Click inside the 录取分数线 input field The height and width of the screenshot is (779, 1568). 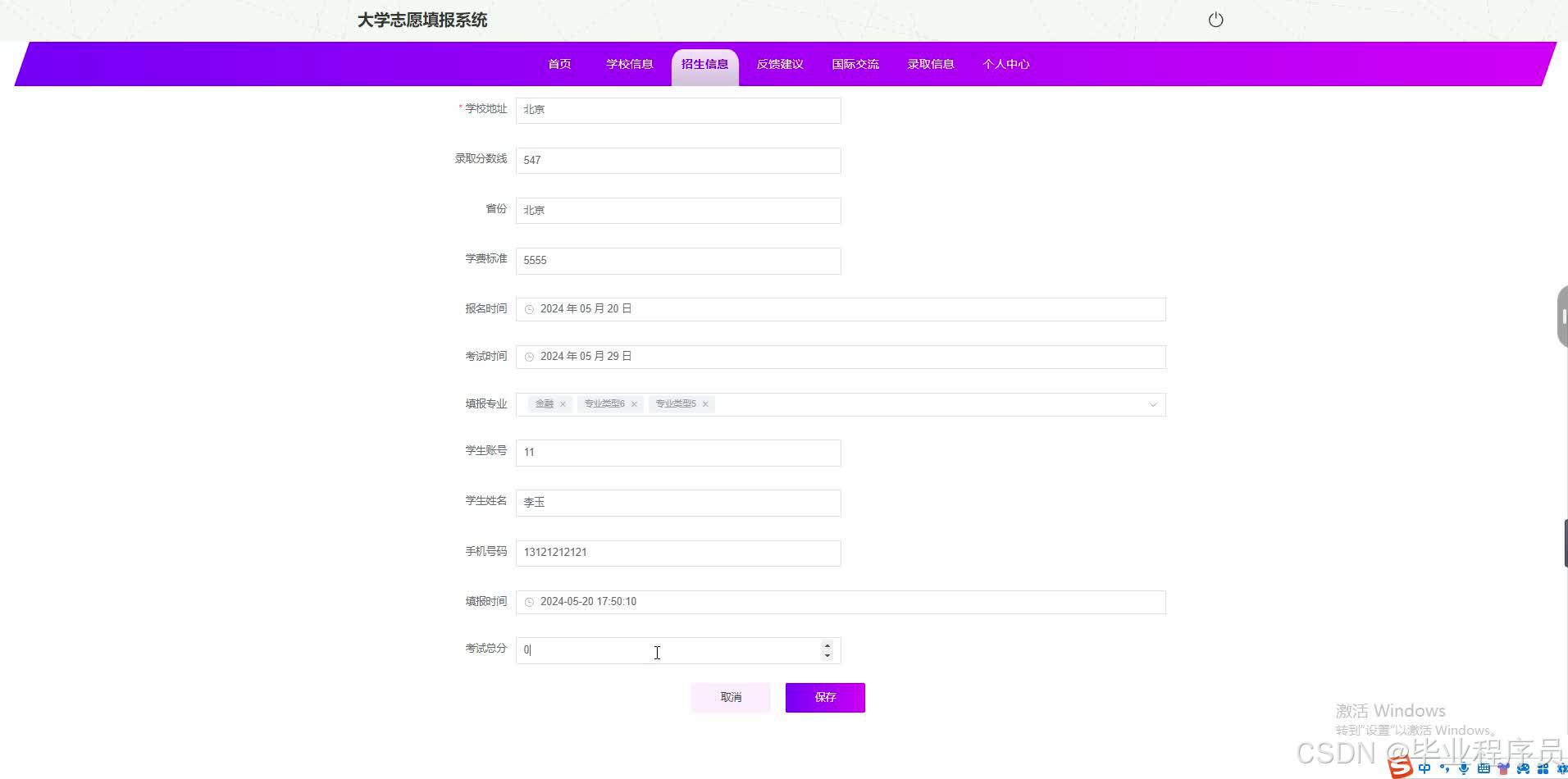677,160
